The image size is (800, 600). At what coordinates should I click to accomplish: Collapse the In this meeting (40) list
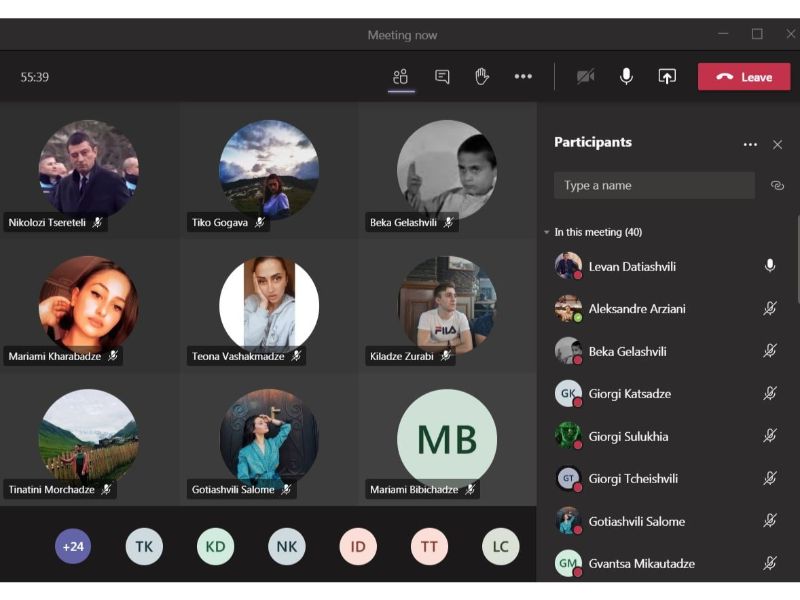point(546,232)
